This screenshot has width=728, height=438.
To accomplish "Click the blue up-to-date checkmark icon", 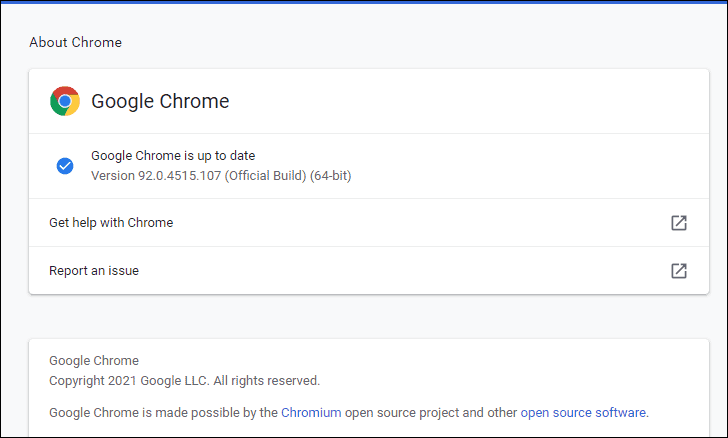I will [65, 166].
